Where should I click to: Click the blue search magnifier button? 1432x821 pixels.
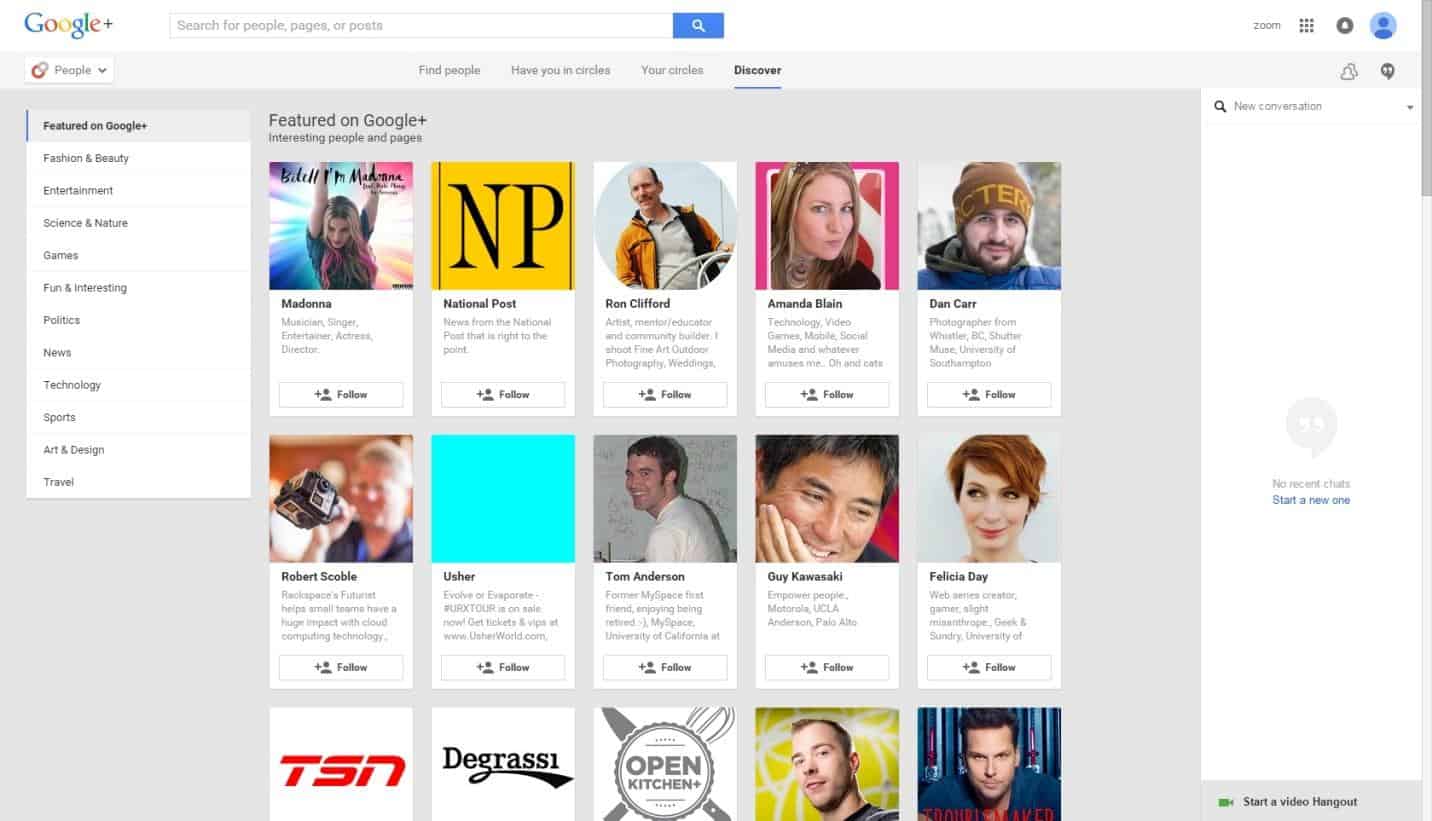pyautogui.click(x=698, y=26)
